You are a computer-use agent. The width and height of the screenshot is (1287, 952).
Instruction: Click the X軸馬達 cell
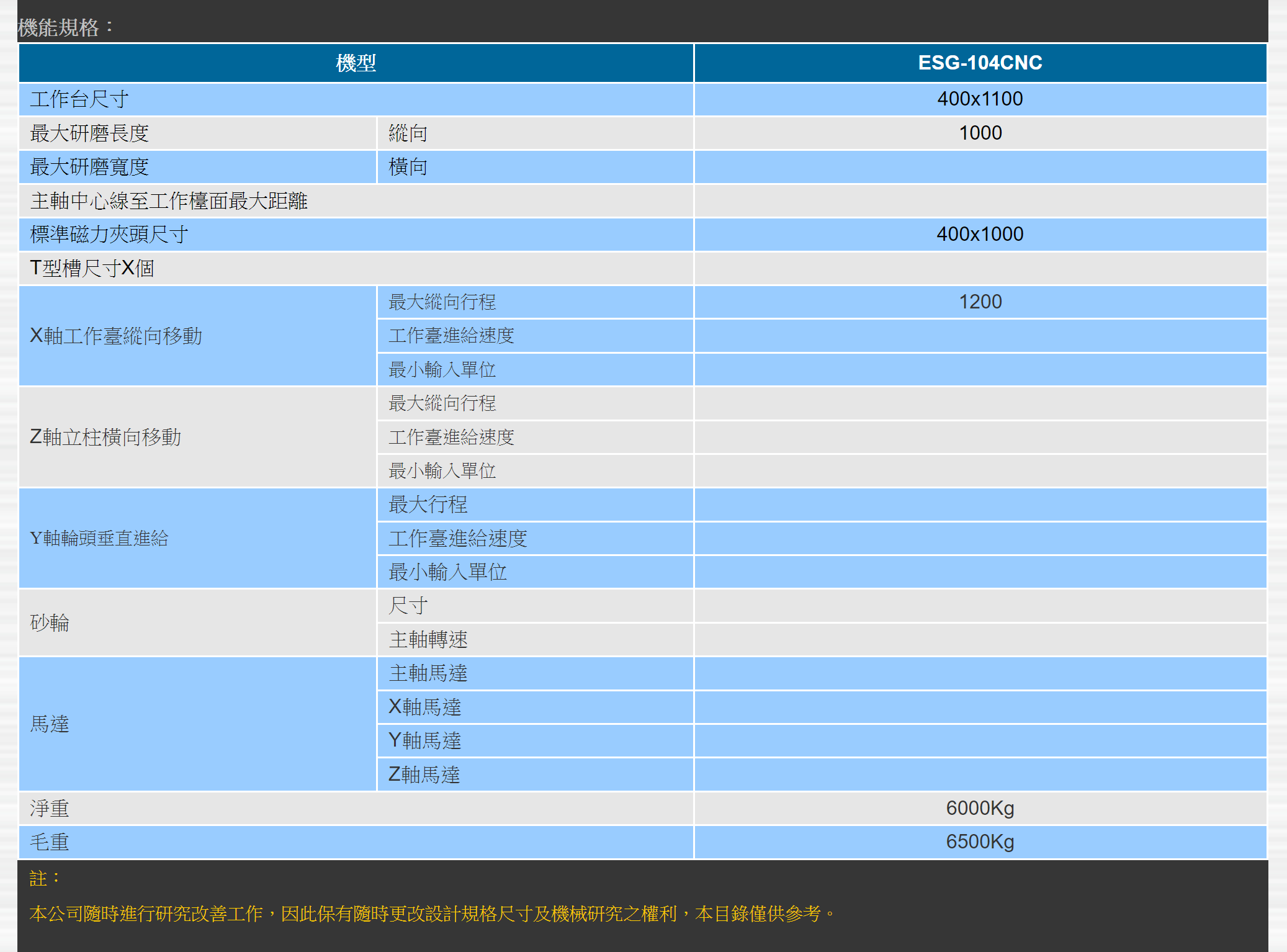[x=425, y=707]
